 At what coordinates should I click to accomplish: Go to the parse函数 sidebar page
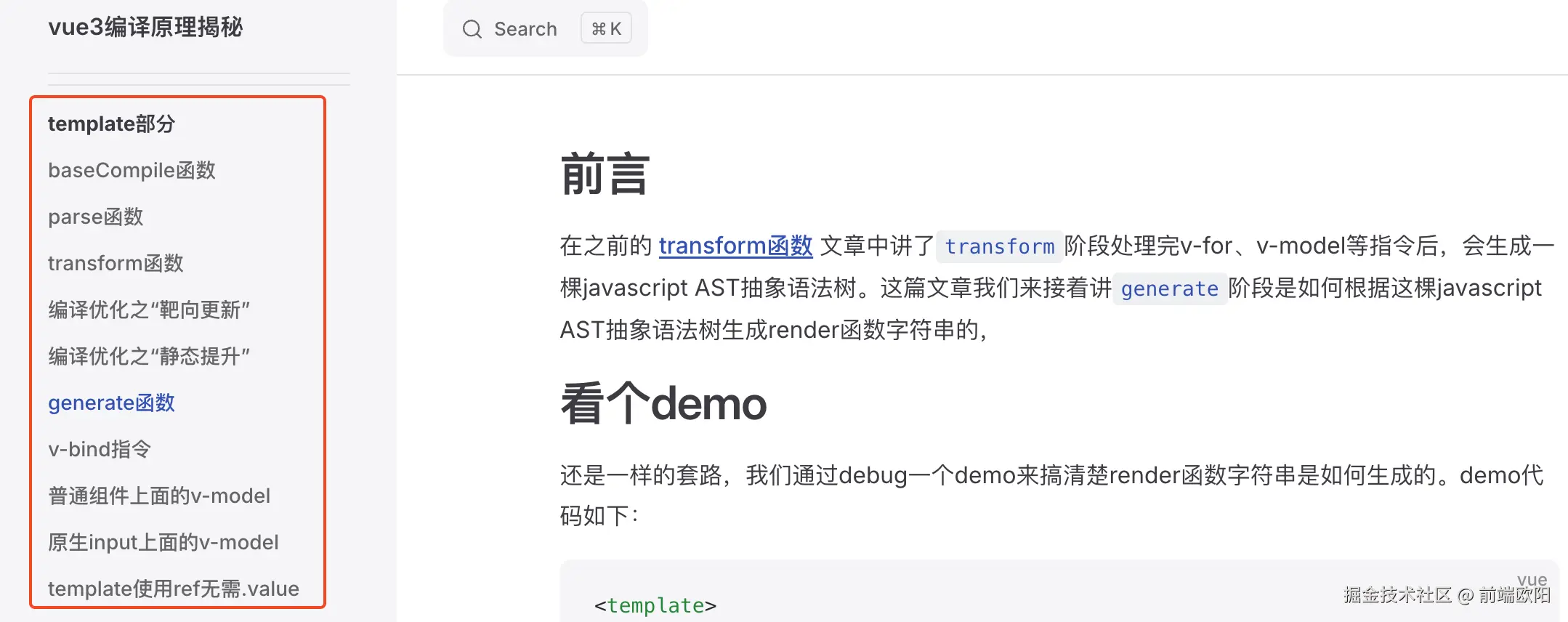95,217
